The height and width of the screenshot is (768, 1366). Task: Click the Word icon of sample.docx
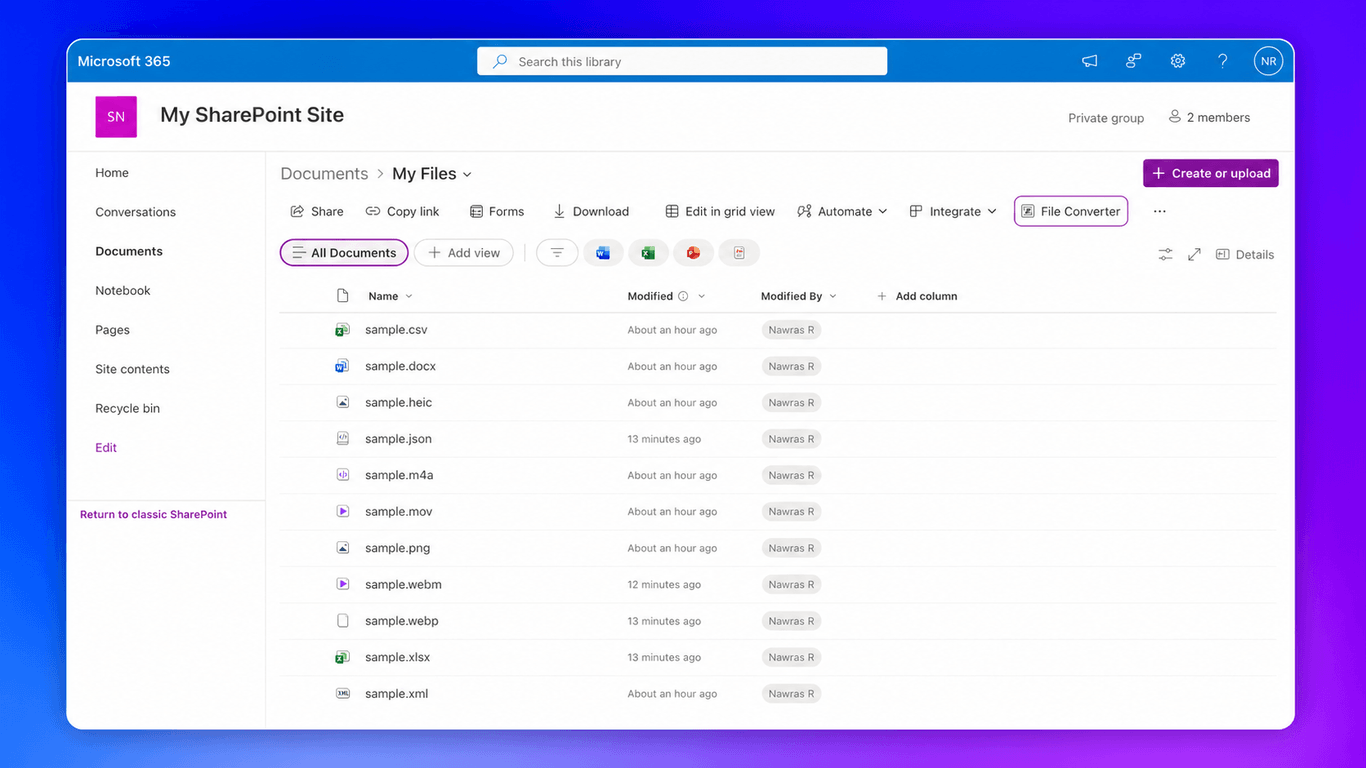tap(342, 366)
